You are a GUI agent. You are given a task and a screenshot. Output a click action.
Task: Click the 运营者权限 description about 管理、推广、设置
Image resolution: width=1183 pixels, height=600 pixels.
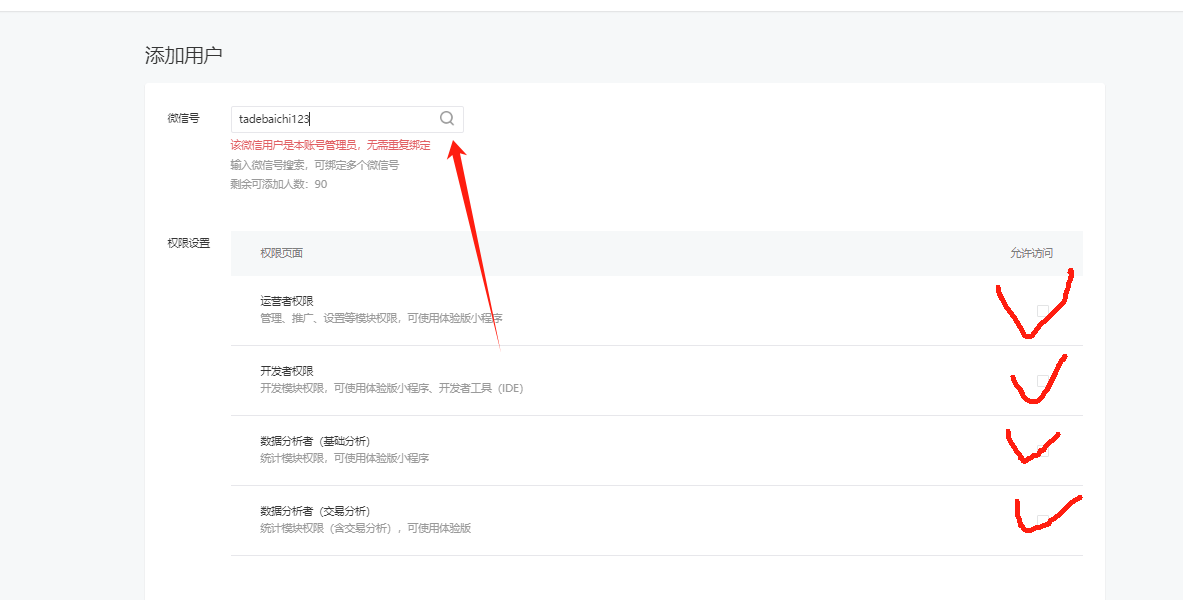point(381,318)
